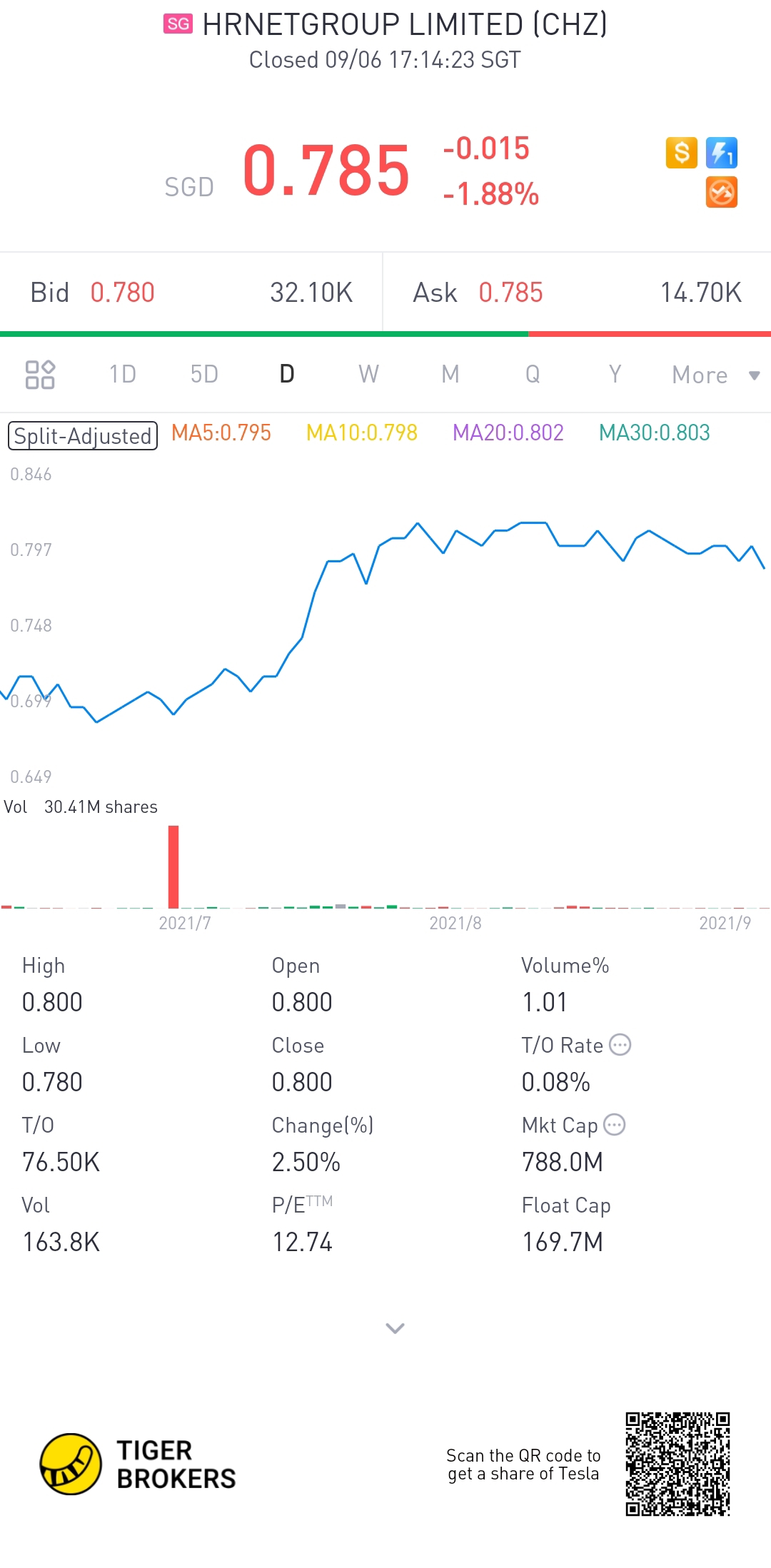Open the chart layout grid icon

coord(40,375)
